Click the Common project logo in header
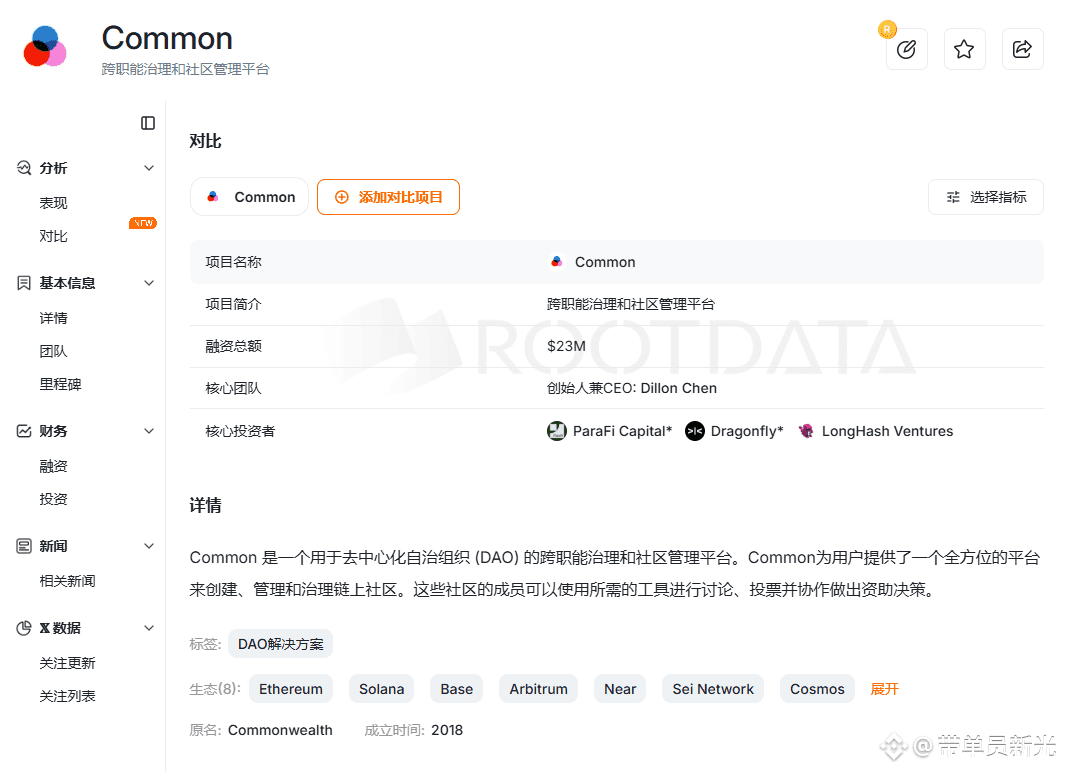Viewport: 1065px width, 772px height. click(x=45, y=46)
